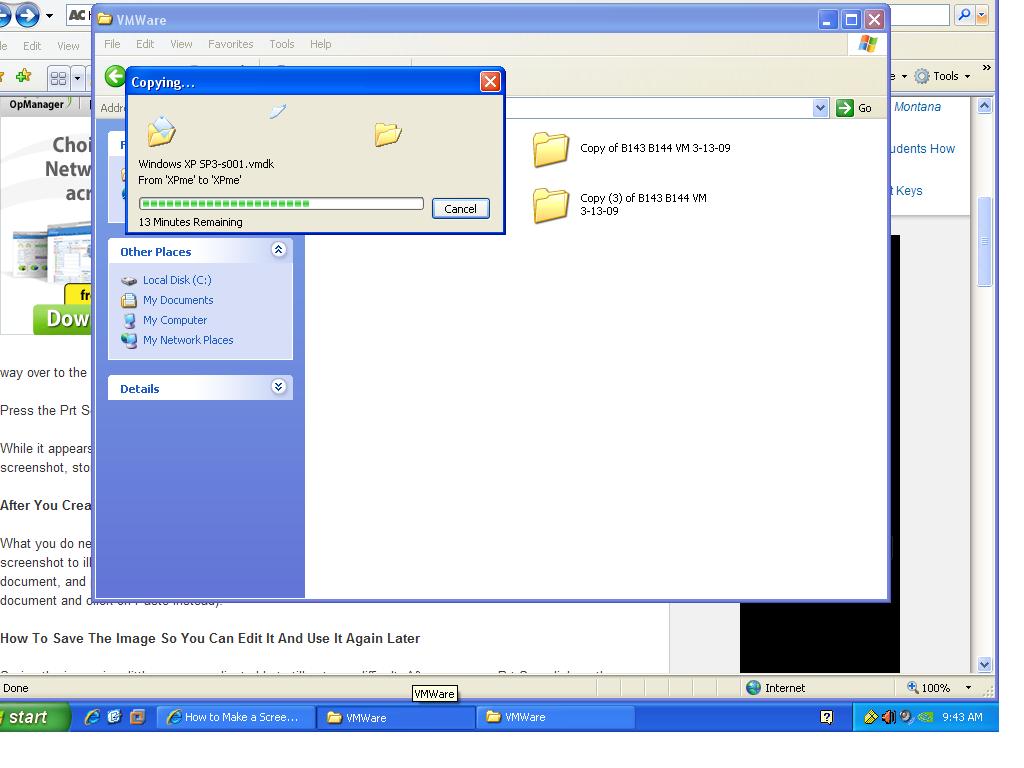Click the My Network Places globe icon
This screenshot has height=768, width=1024.
point(129,340)
